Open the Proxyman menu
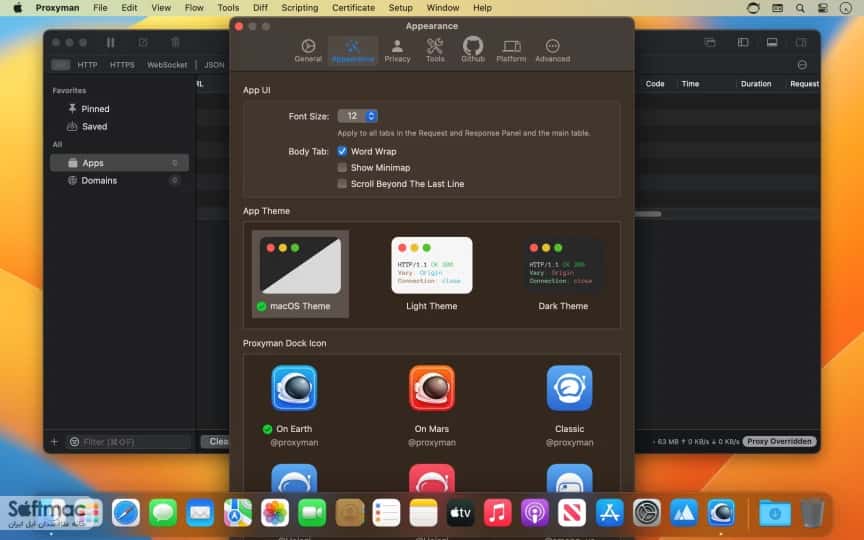The height and width of the screenshot is (540, 864). point(57,8)
